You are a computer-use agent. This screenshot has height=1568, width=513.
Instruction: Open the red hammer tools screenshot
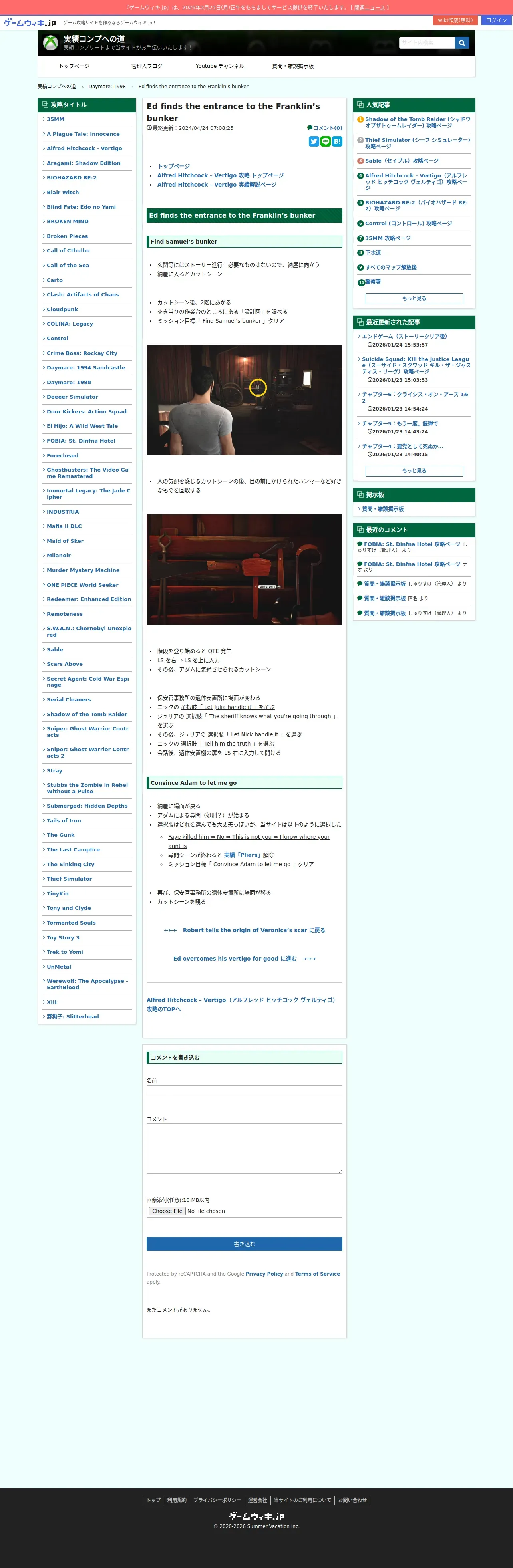coord(245,569)
